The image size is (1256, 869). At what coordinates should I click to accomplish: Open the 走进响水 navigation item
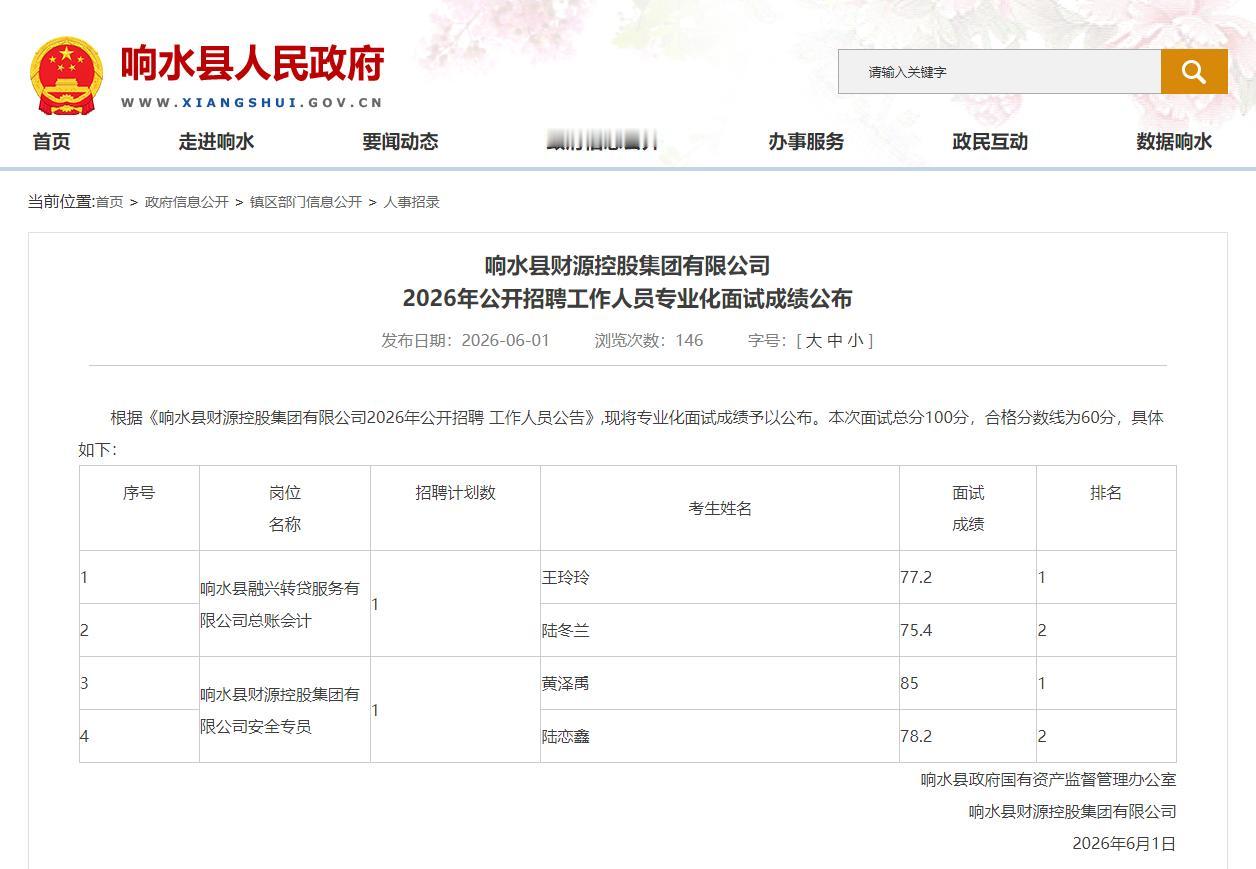tap(216, 142)
